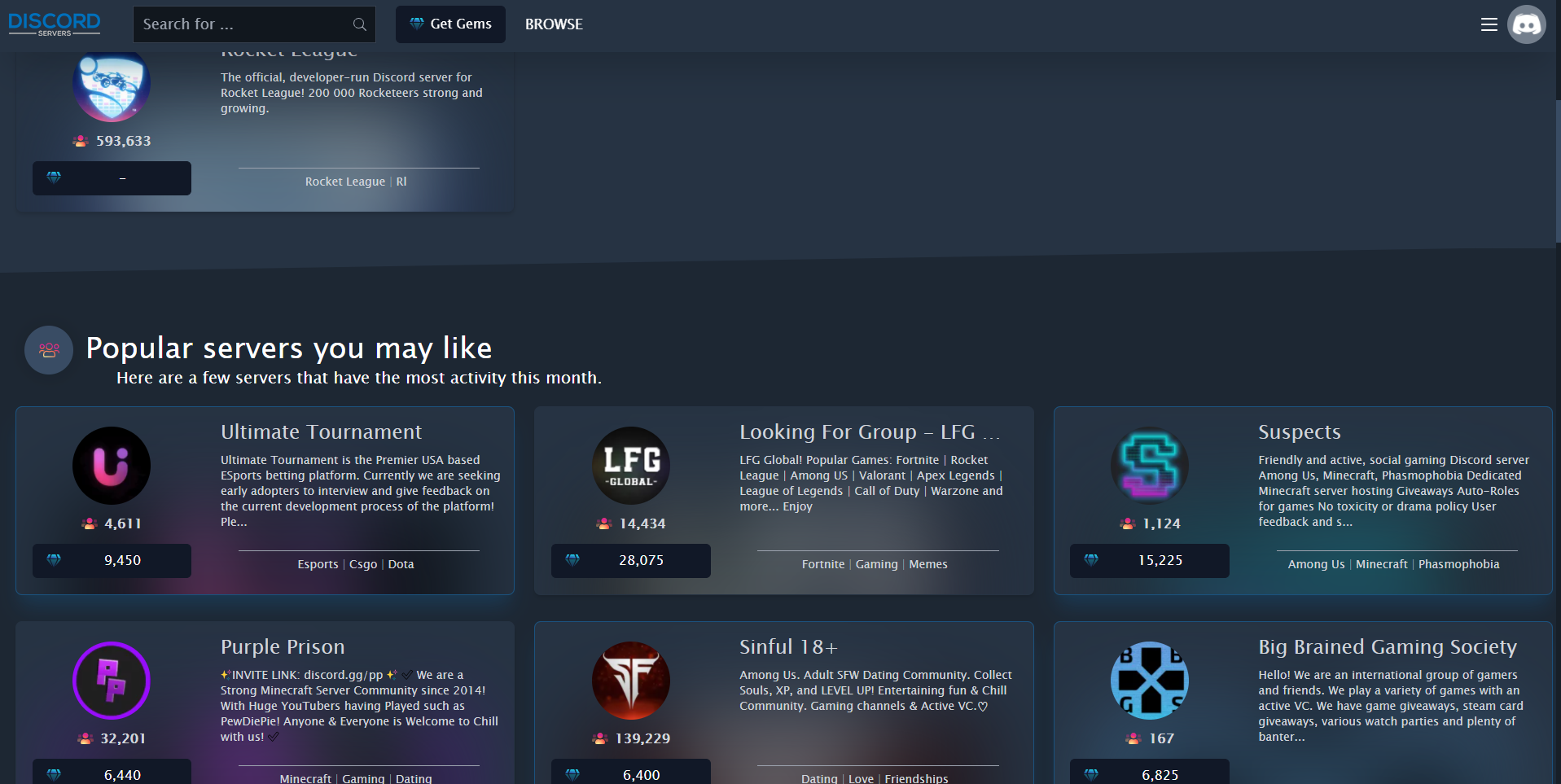Open the hamburger menu icon
Viewport: 1561px width, 784px height.
click(1489, 24)
